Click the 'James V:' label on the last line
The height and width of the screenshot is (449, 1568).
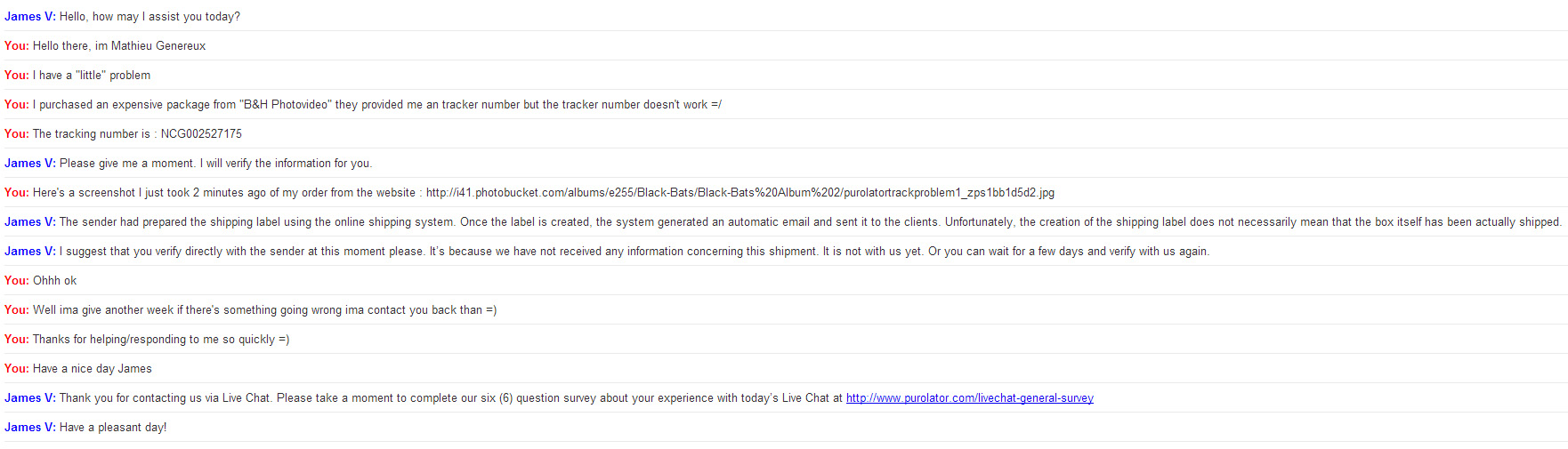(x=30, y=428)
